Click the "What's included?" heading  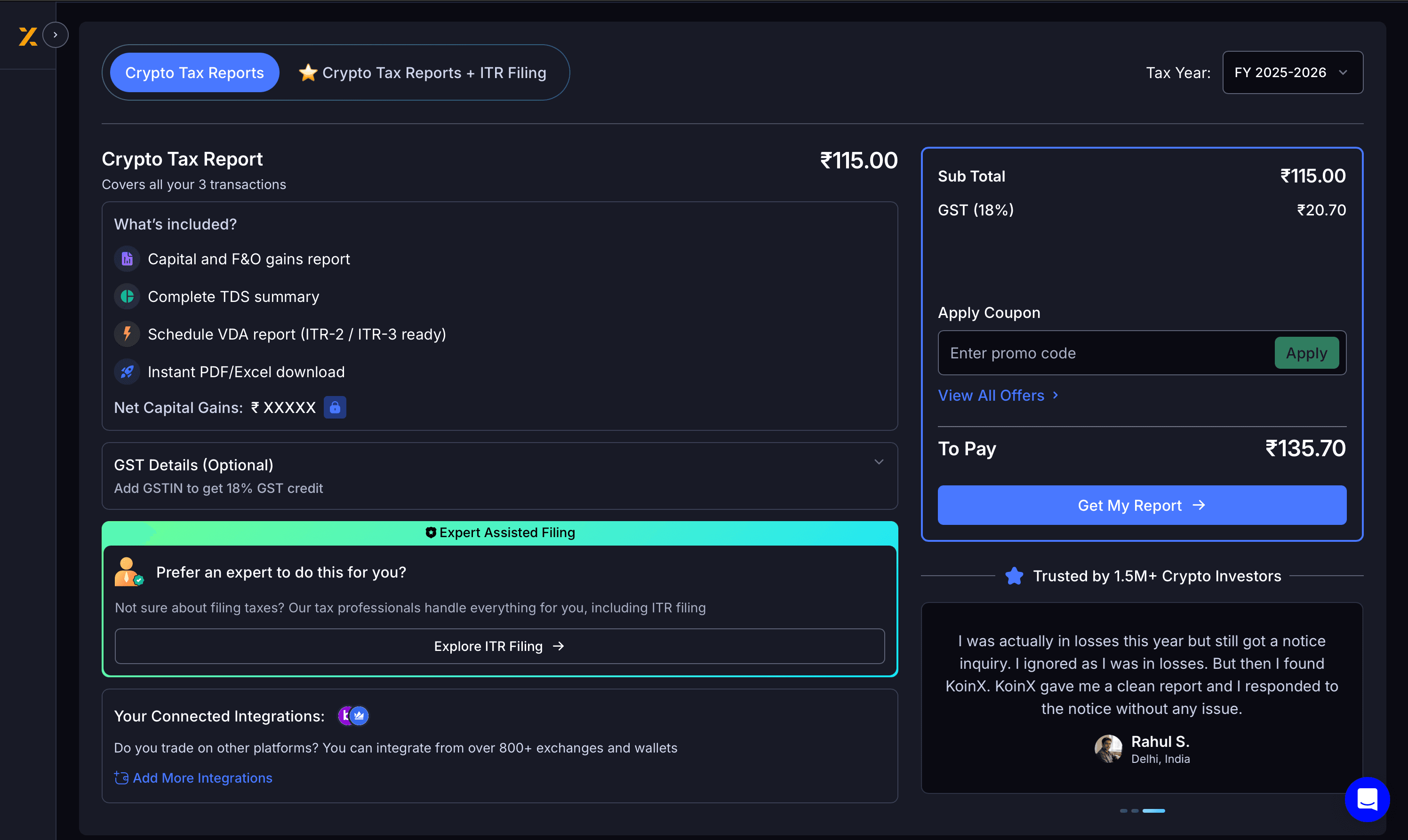click(x=176, y=225)
